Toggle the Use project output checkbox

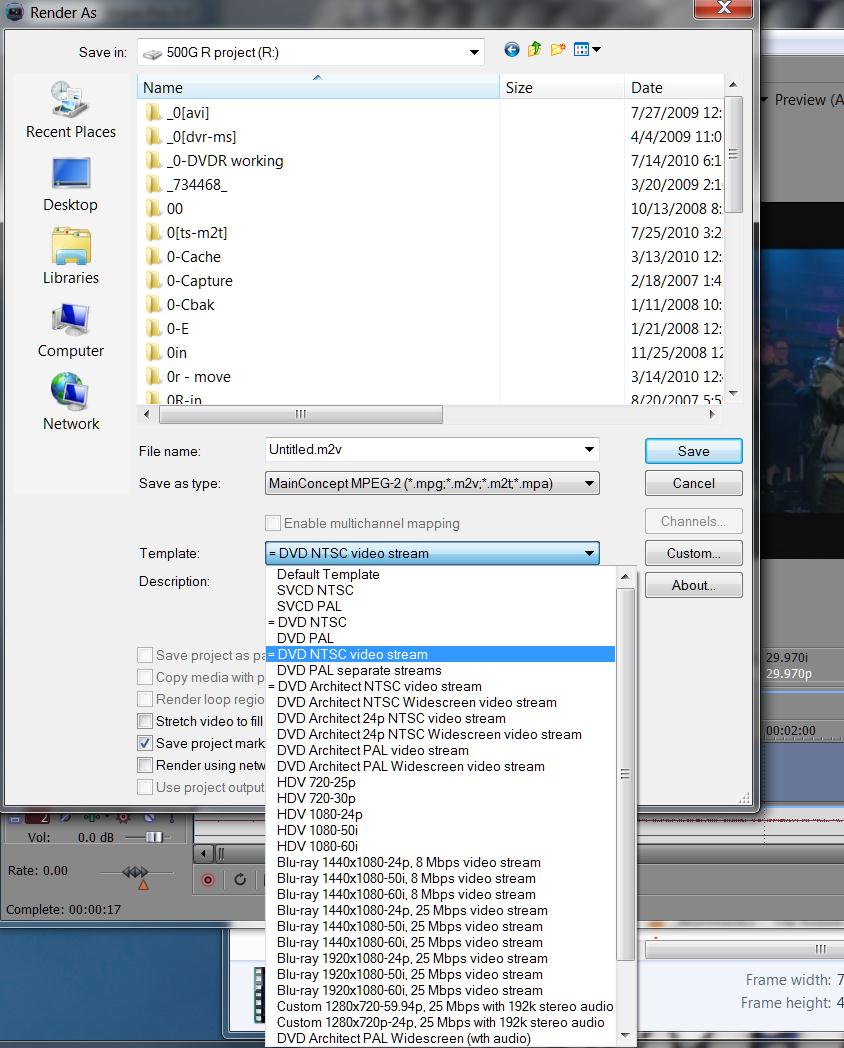pos(144,787)
